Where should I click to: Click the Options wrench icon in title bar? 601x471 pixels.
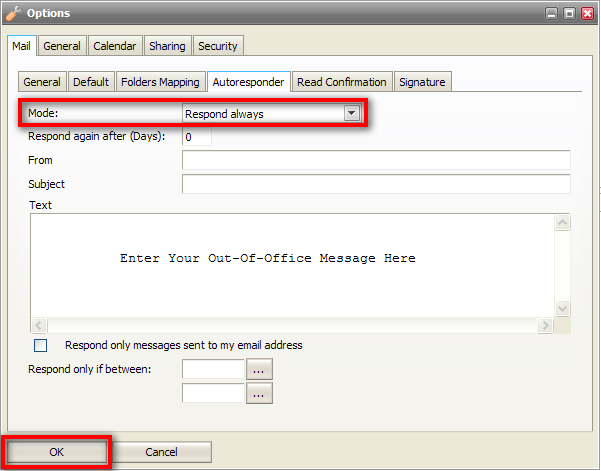pos(14,14)
